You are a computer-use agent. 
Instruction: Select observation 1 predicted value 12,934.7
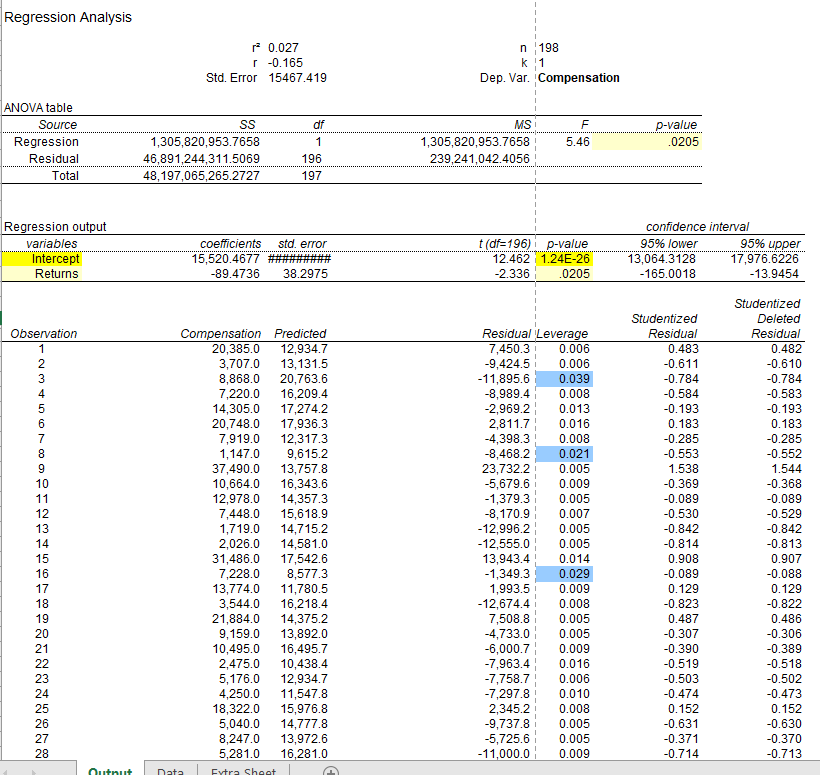(304, 349)
